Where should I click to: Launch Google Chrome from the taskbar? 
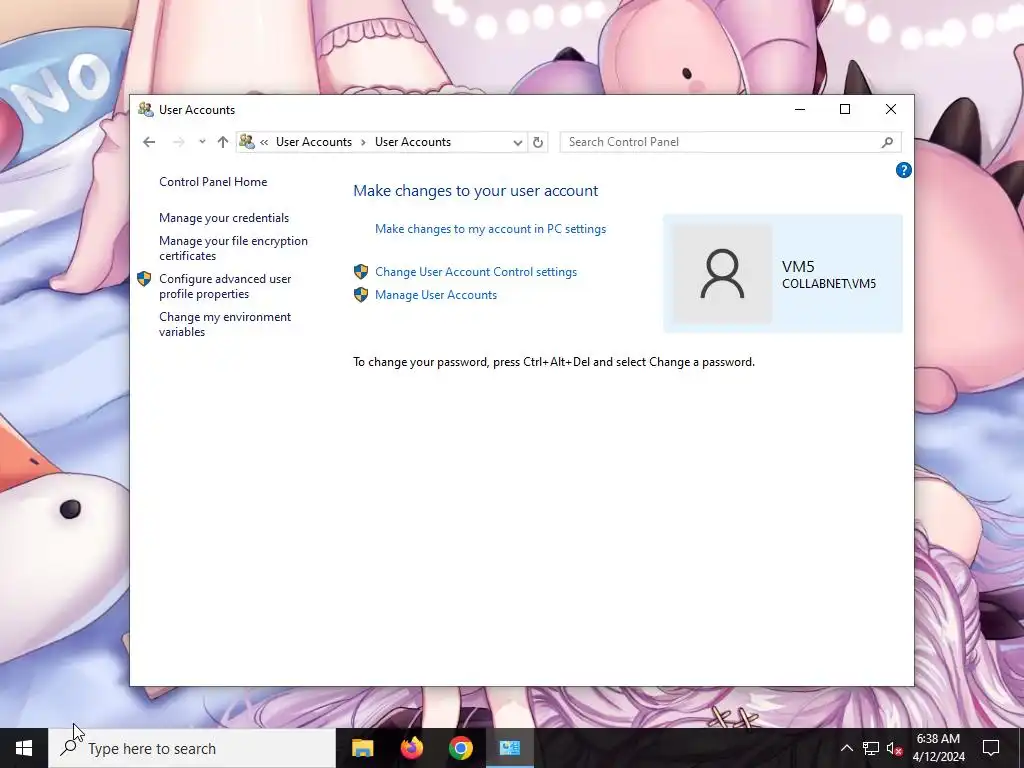(x=460, y=748)
